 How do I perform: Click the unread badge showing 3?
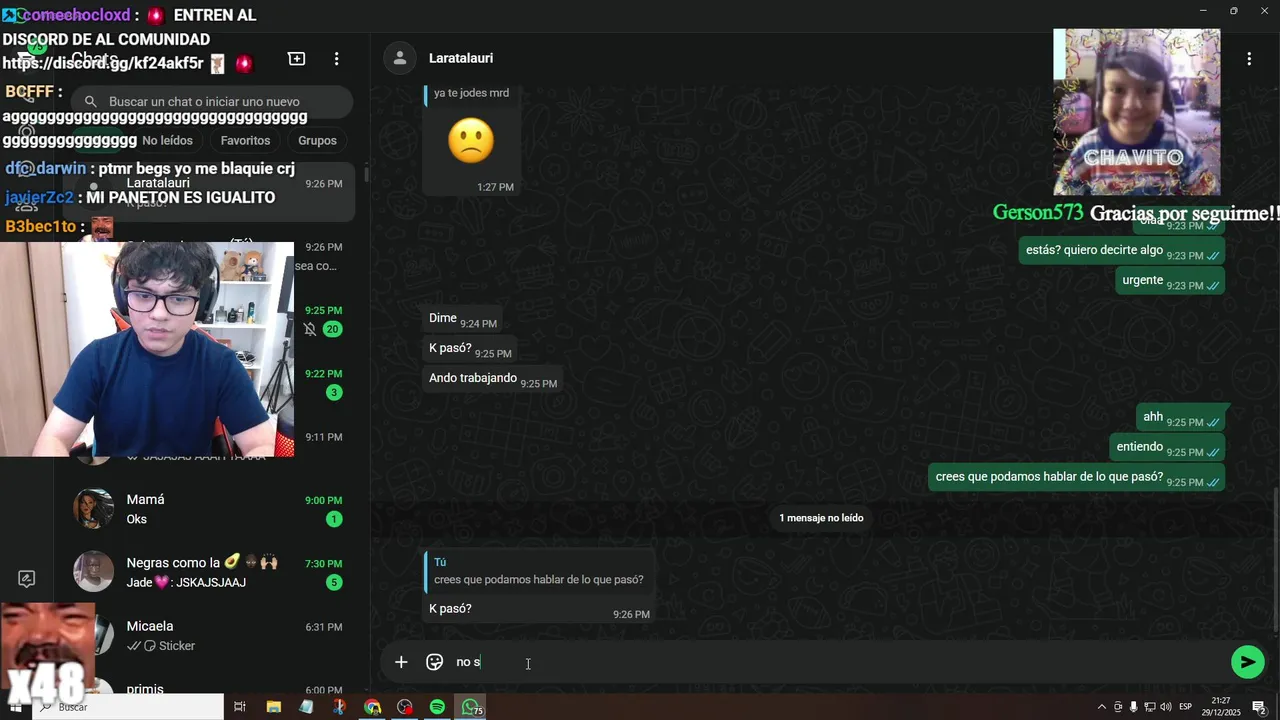click(x=334, y=392)
